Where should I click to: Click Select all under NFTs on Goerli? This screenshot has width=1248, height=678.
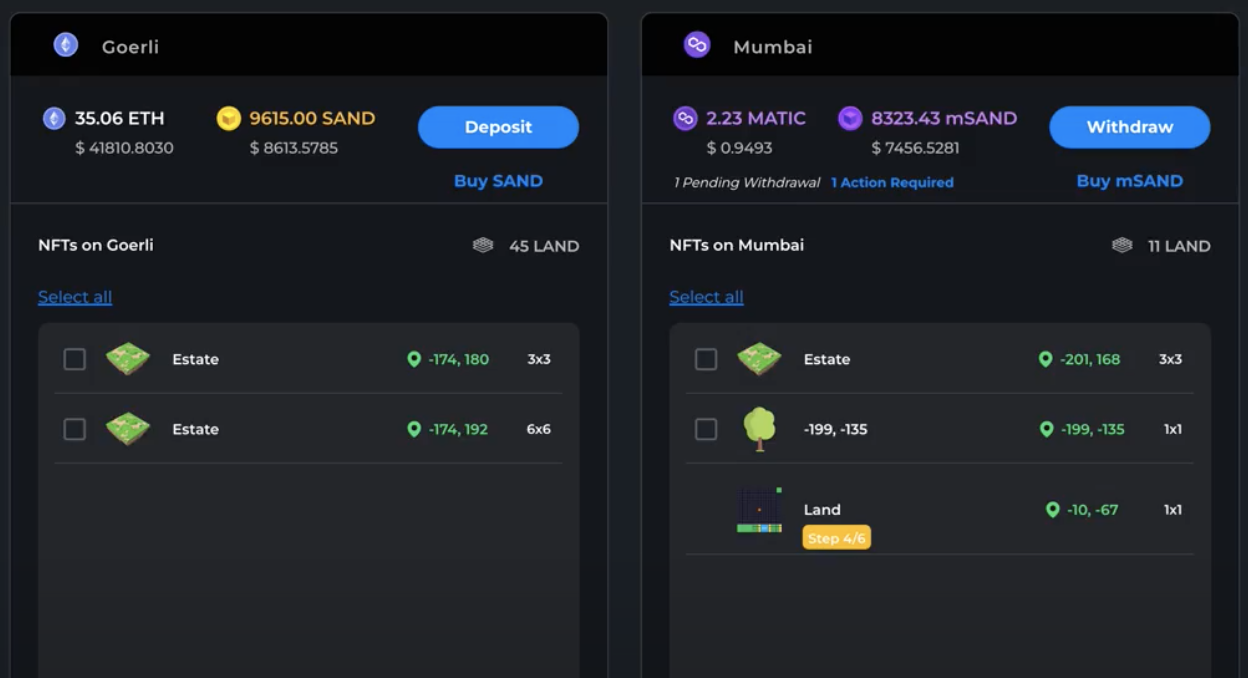(75, 297)
